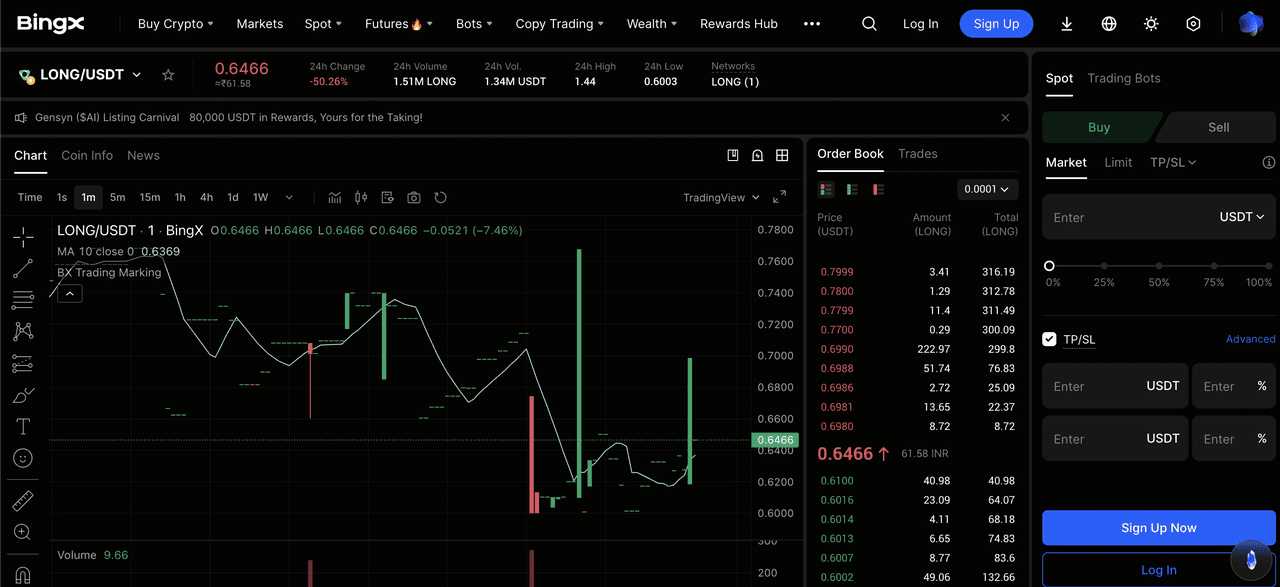Viewport: 1280px width, 587px height.
Task: Open the language globe icon
Action: pos(1109,24)
